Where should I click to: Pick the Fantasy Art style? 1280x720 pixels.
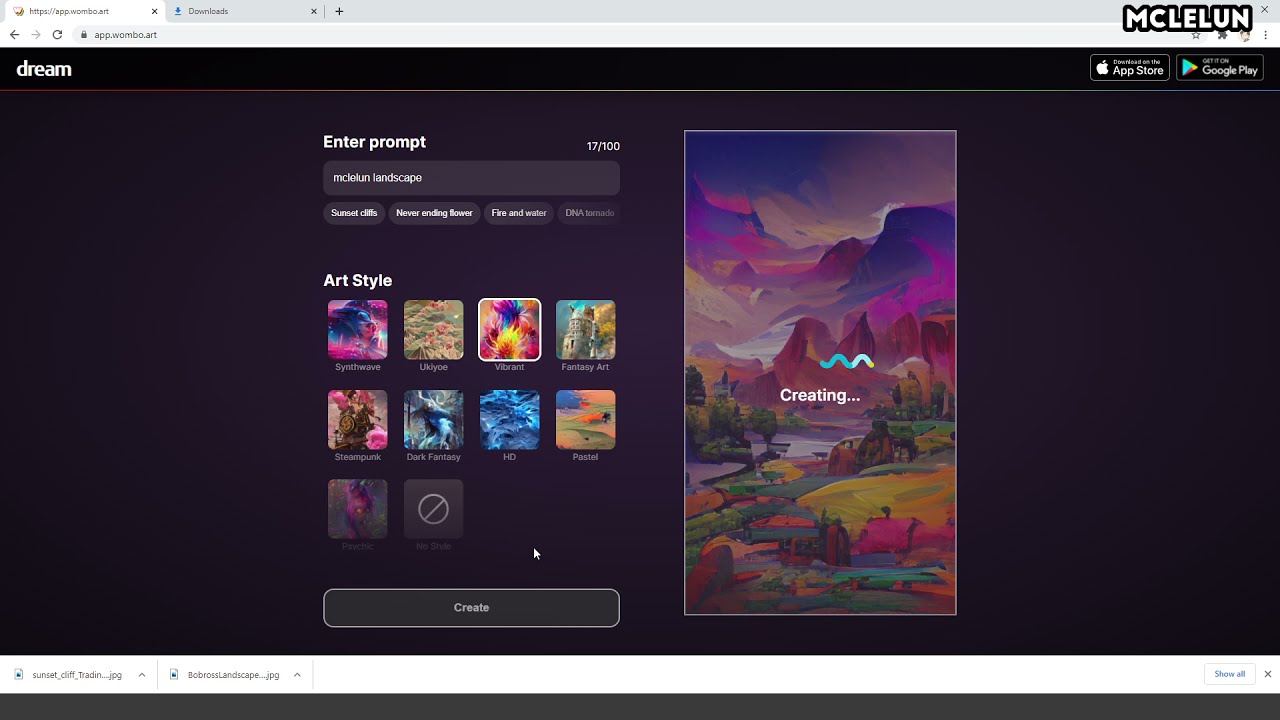[585, 330]
